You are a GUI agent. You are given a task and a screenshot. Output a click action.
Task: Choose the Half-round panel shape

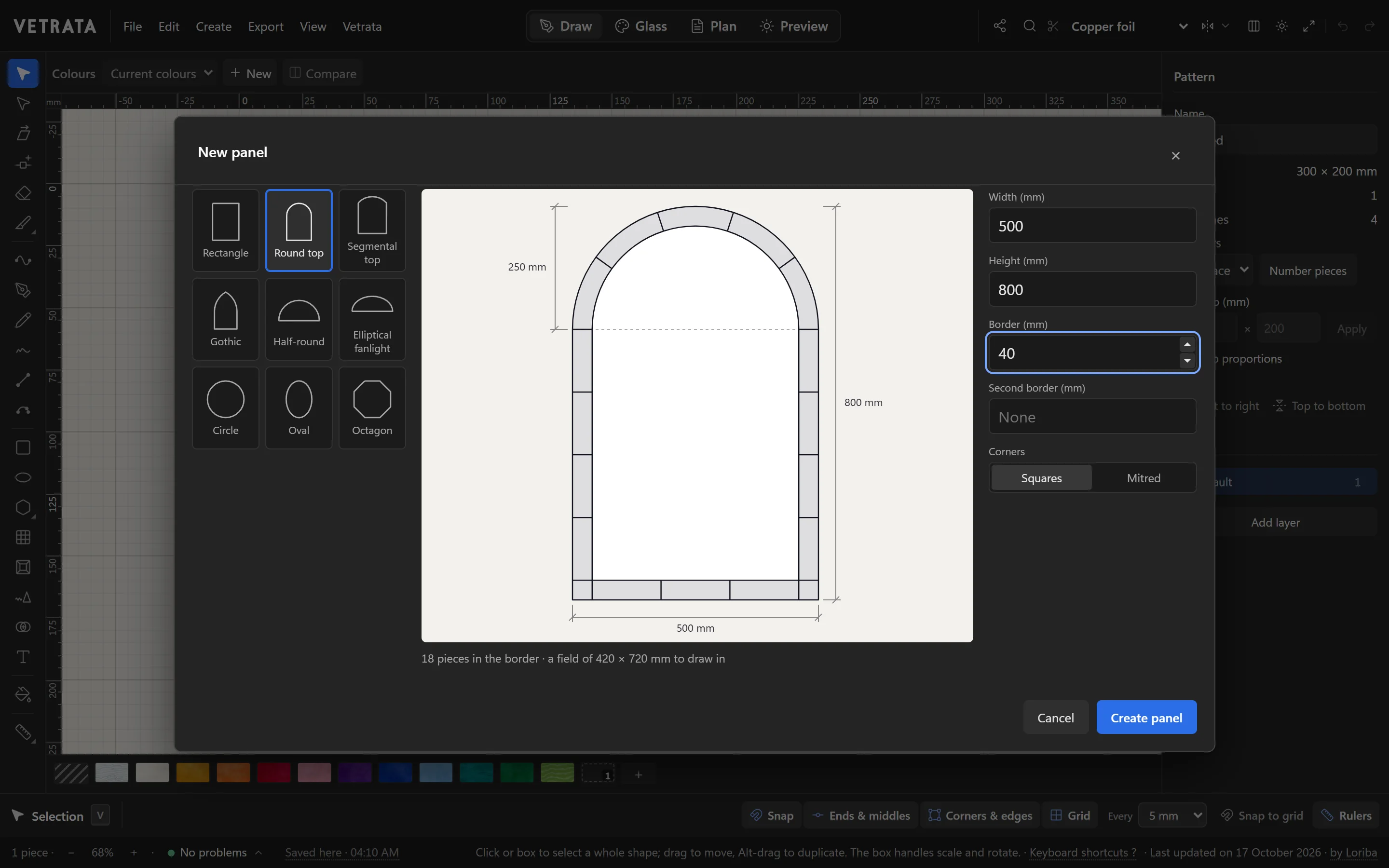[299, 319]
